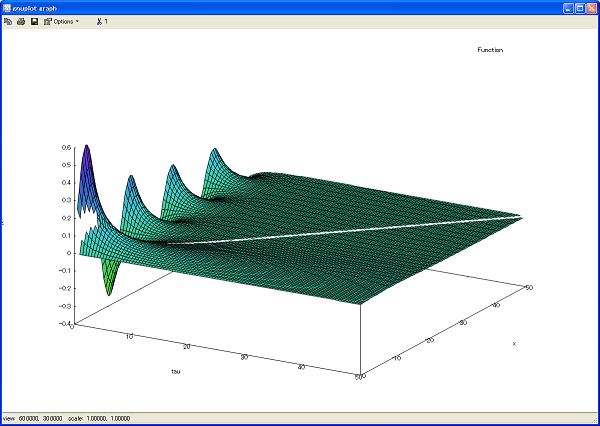The height and width of the screenshot is (426, 600).
Task: Click the 'Function' legend label
Action: (x=490, y=50)
